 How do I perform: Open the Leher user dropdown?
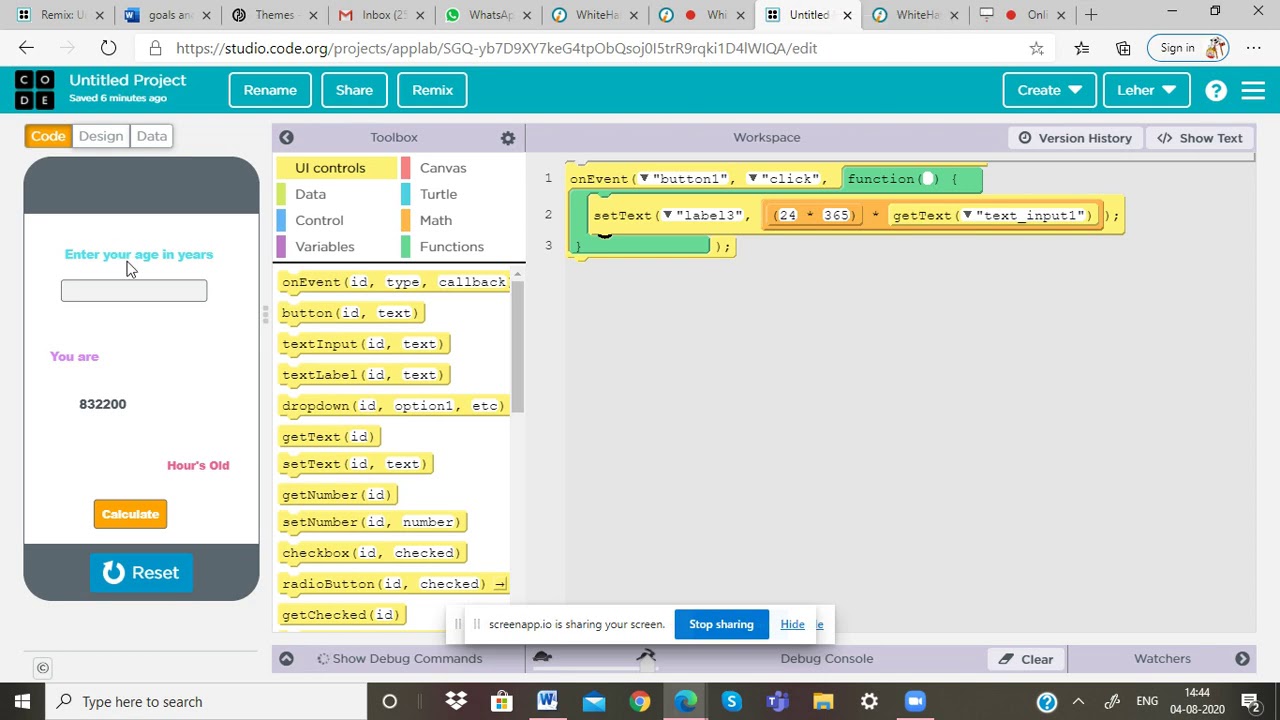point(1146,90)
